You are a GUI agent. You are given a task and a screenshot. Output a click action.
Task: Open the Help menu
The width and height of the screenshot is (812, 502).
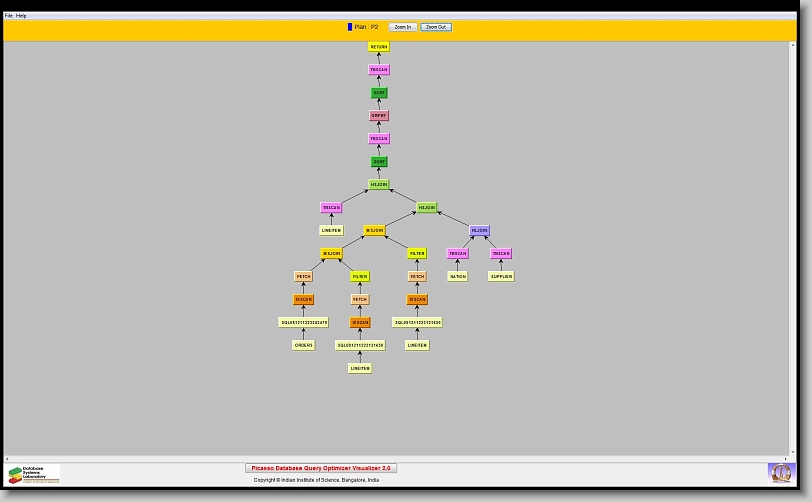[21, 16]
